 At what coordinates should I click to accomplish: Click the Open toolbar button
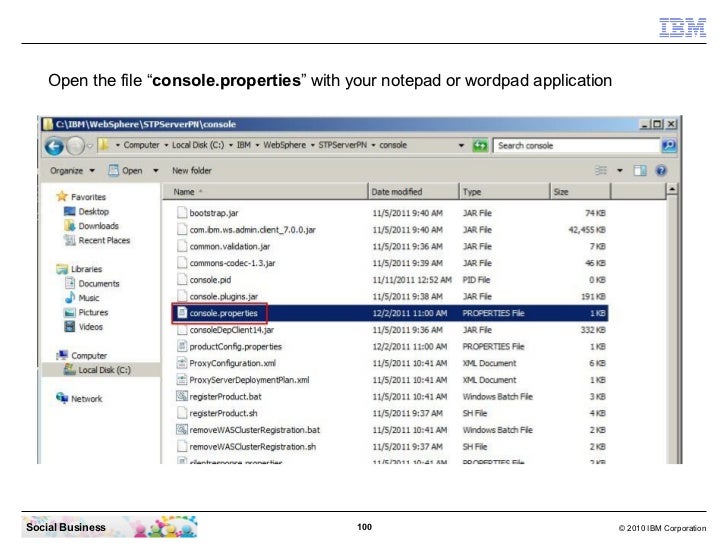pyautogui.click(x=125, y=170)
